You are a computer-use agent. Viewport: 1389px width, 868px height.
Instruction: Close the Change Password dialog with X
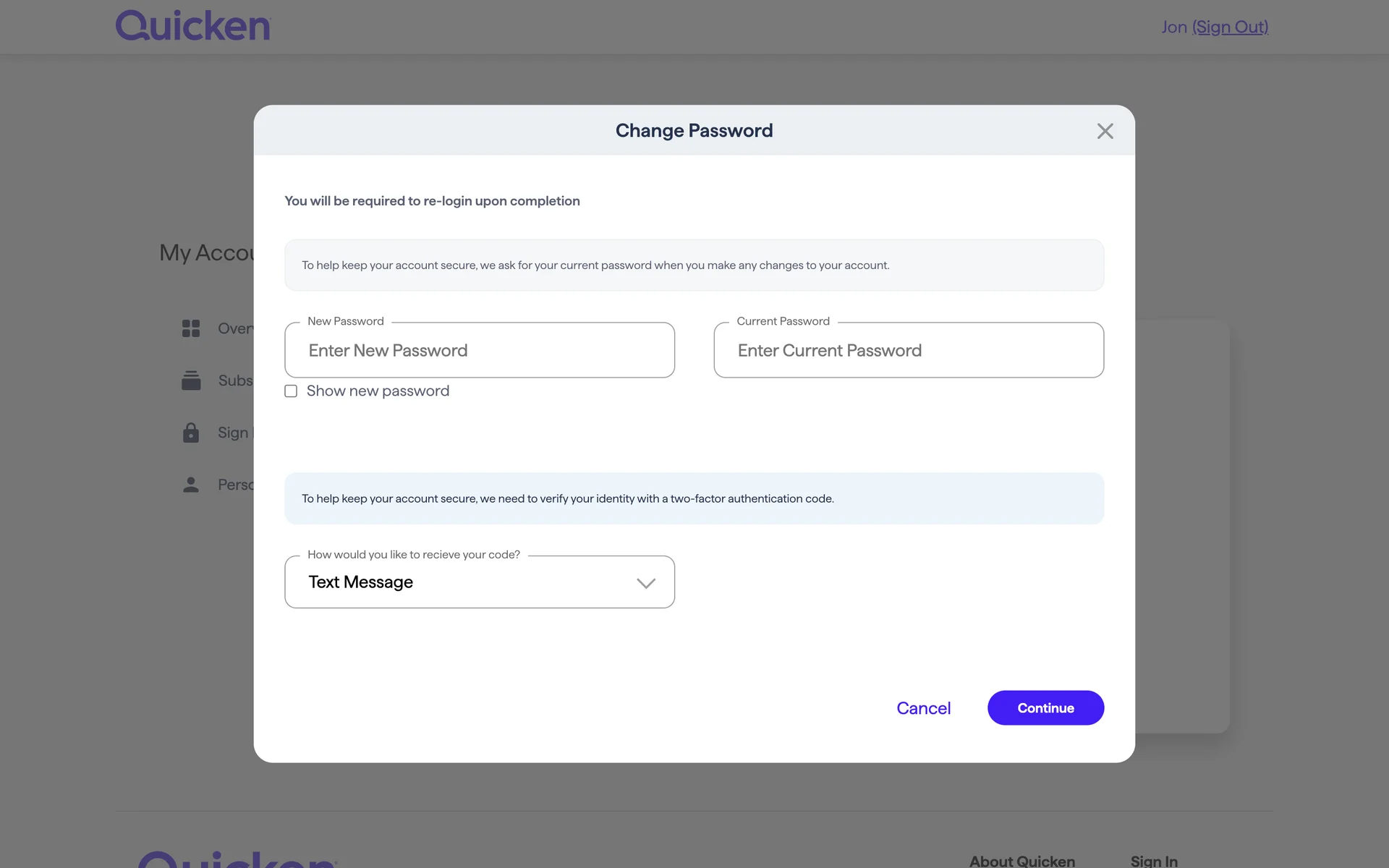click(1105, 131)
